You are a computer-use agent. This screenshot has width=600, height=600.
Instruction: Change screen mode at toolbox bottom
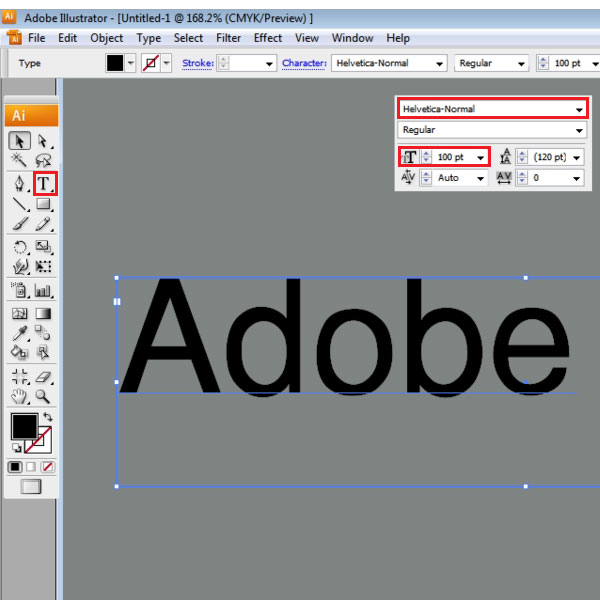(x=31, y=487)
